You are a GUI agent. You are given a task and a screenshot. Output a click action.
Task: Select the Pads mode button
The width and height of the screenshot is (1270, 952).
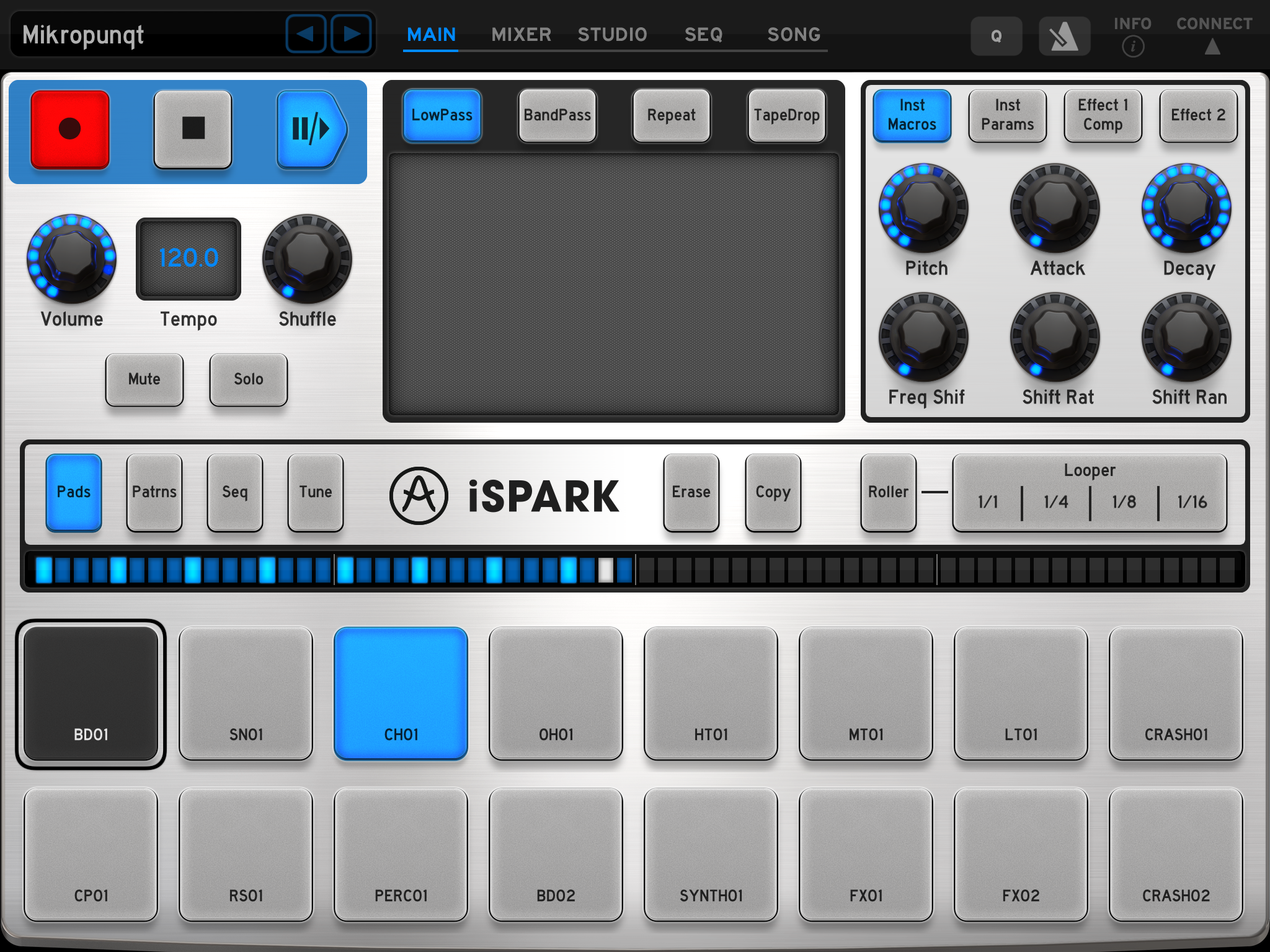[x=74, y=492]
